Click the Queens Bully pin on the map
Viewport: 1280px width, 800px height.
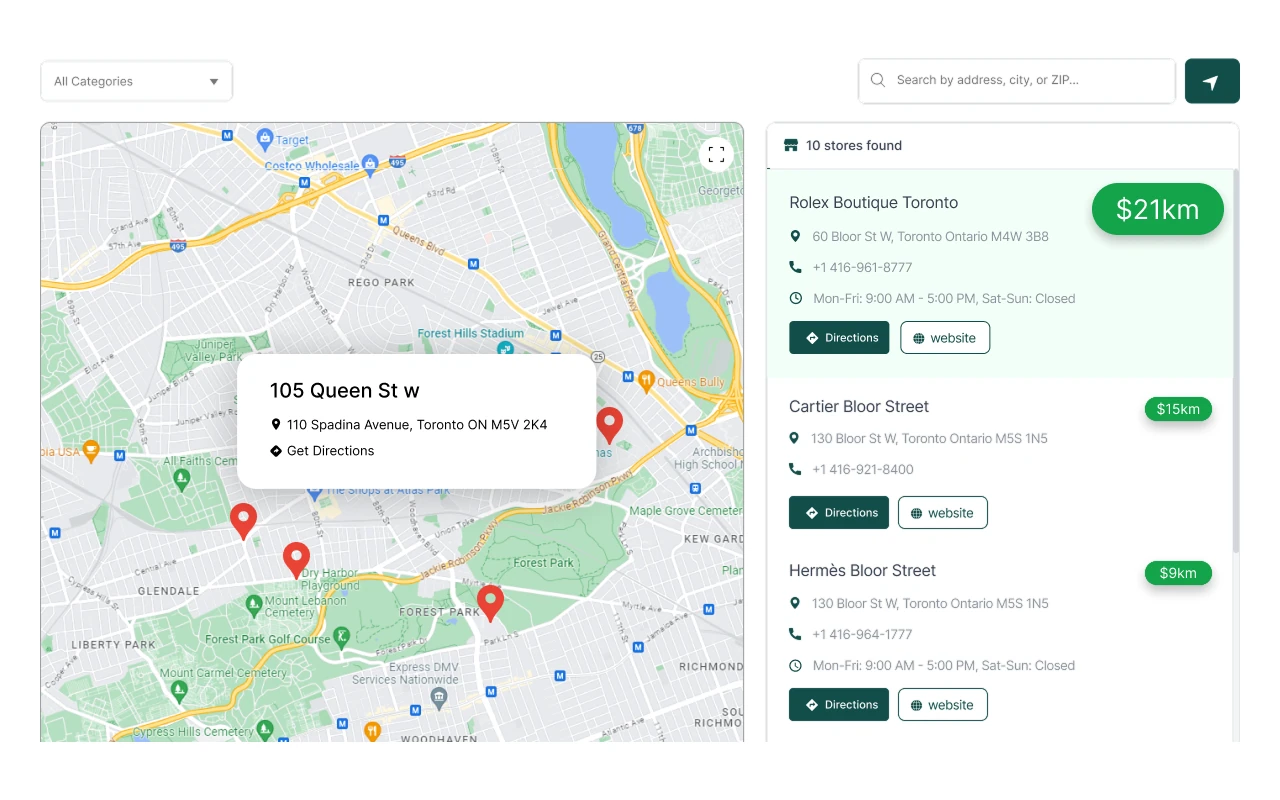pyautogui.click(x=645, y=380)
